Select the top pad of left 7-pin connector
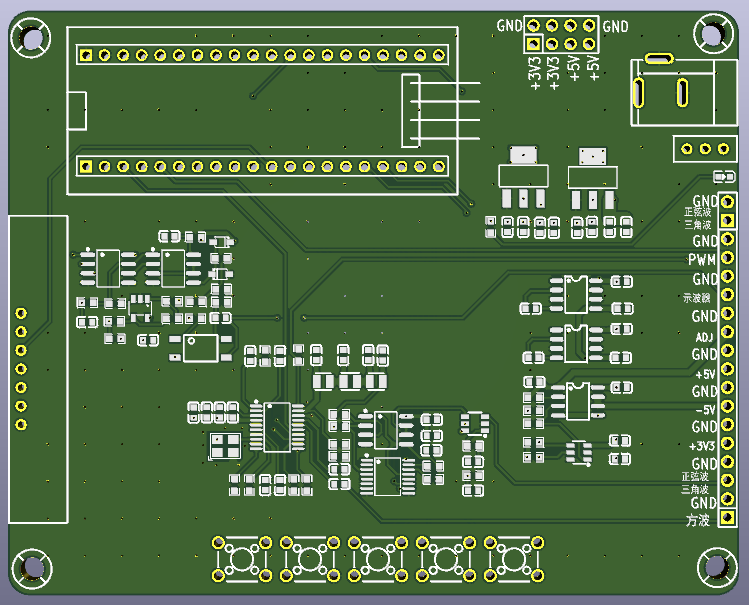 coord(21,313)
